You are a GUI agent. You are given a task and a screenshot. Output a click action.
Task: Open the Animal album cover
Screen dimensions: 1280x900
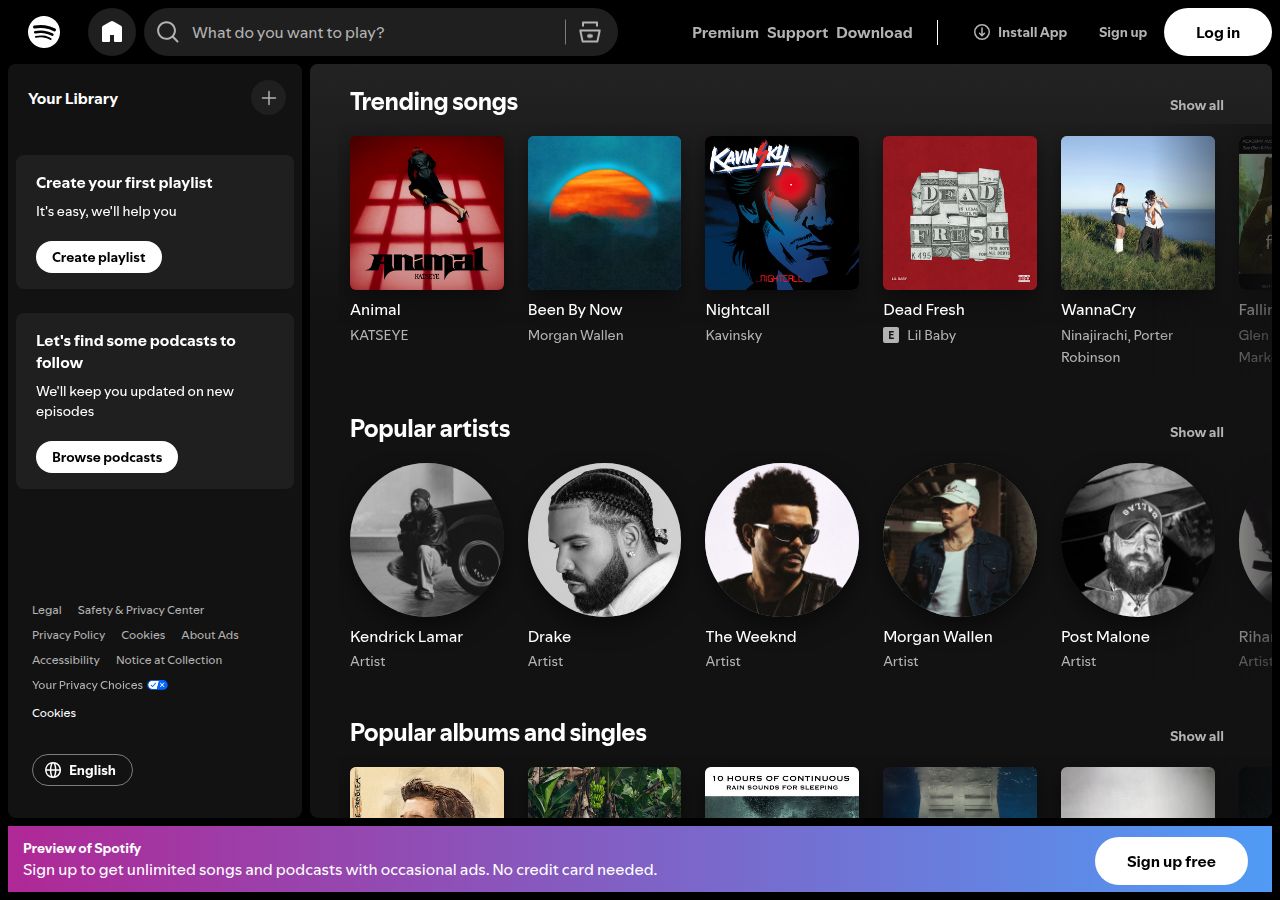pyautogui.click(x=427, y=213)
